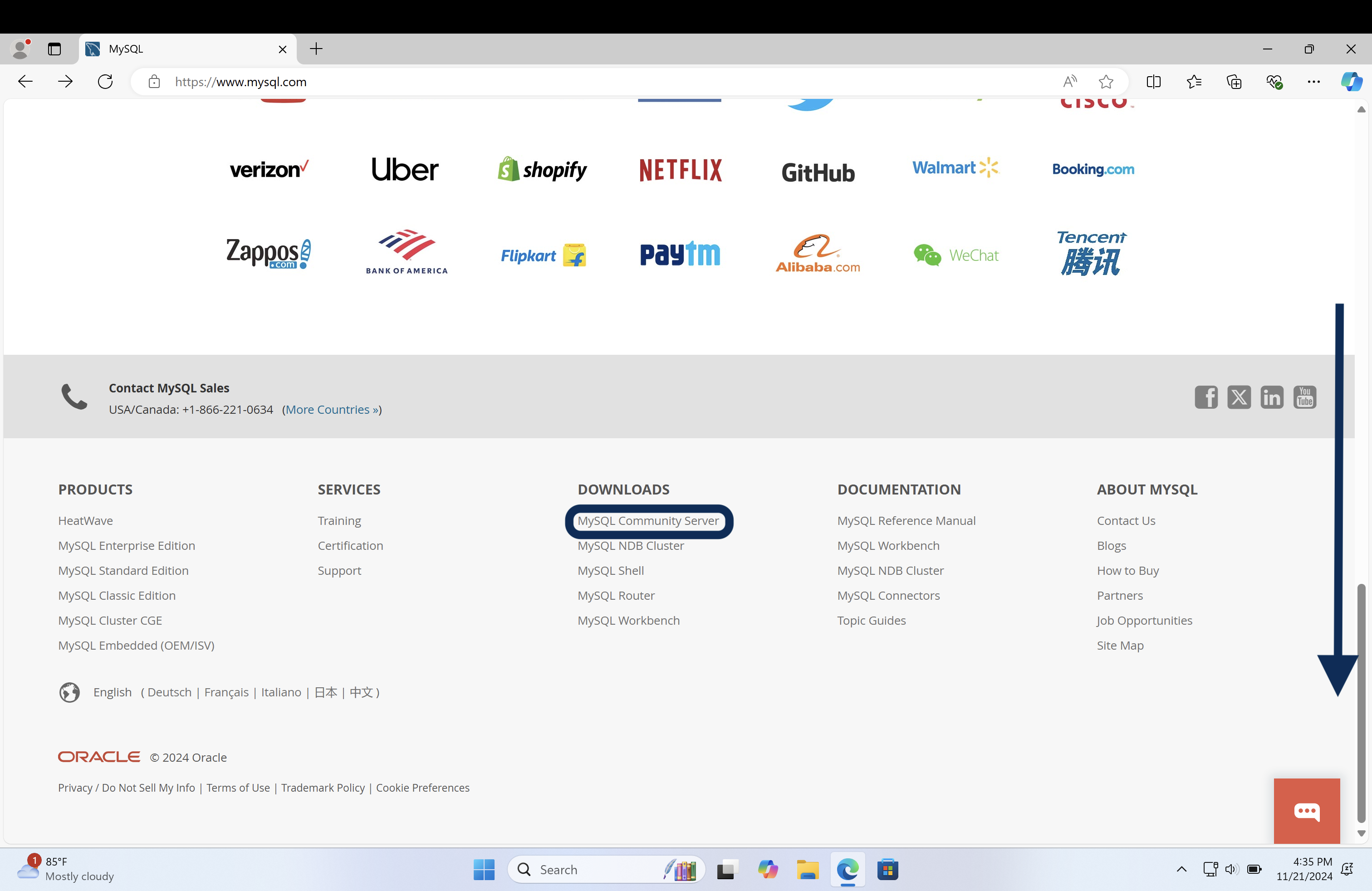Screen dimensions: 1372x891
Task: Click the browser Forward arrow
Action: (65, 82)
